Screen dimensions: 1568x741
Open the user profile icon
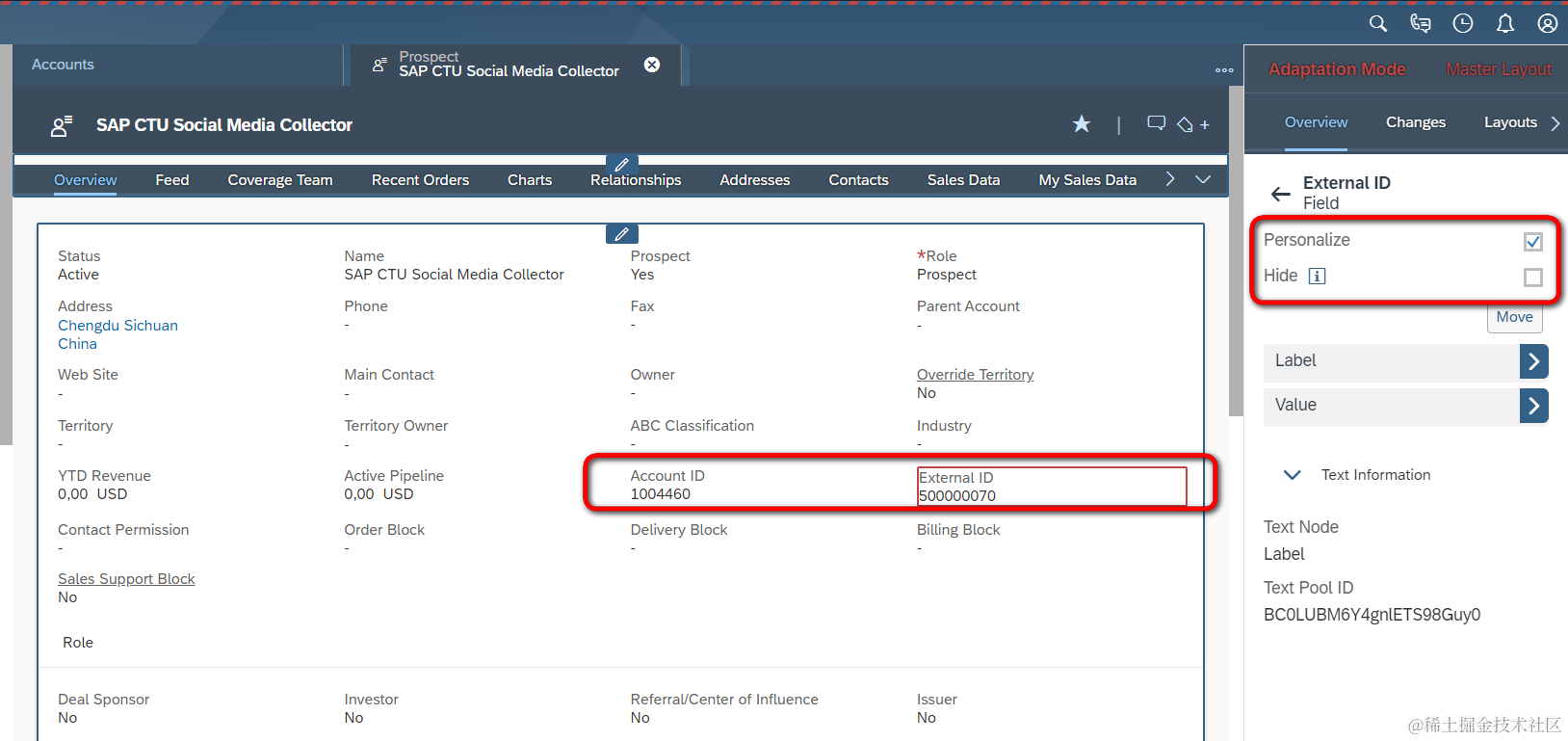pyautogui.click(x=1548, y=23)
